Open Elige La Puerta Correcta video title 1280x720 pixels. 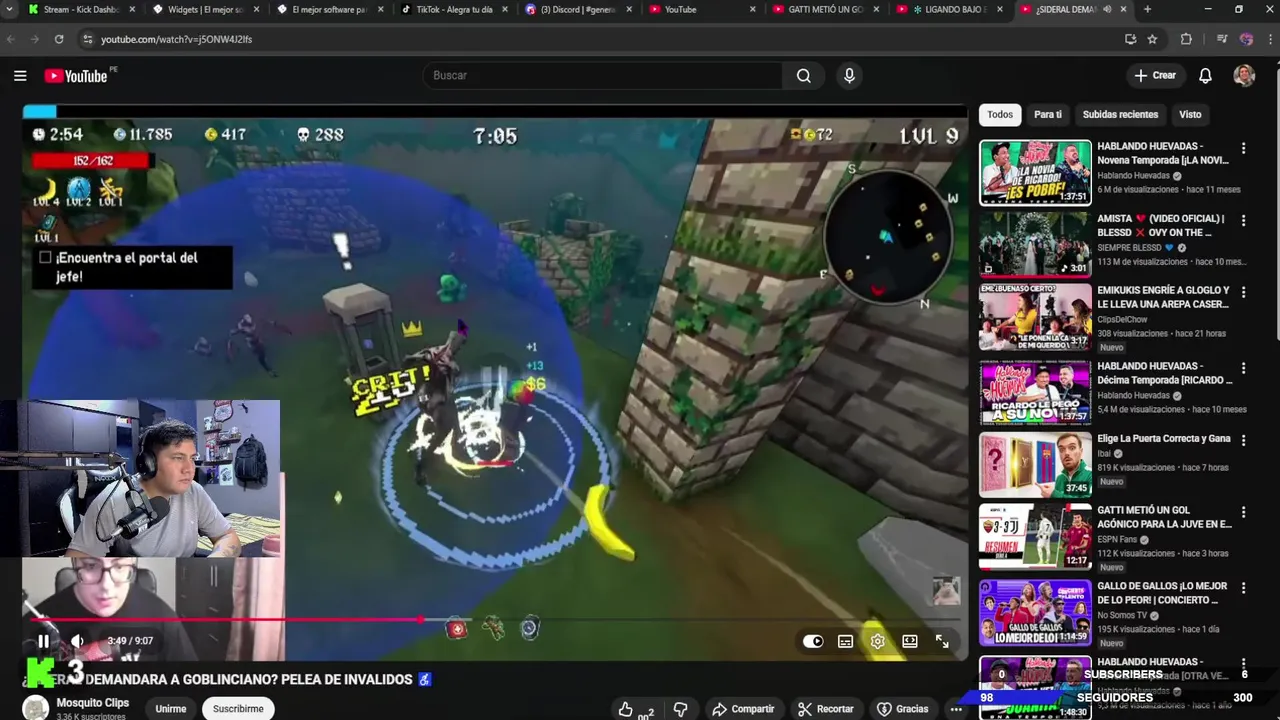pyautogui.click(x=1163, y=438)
